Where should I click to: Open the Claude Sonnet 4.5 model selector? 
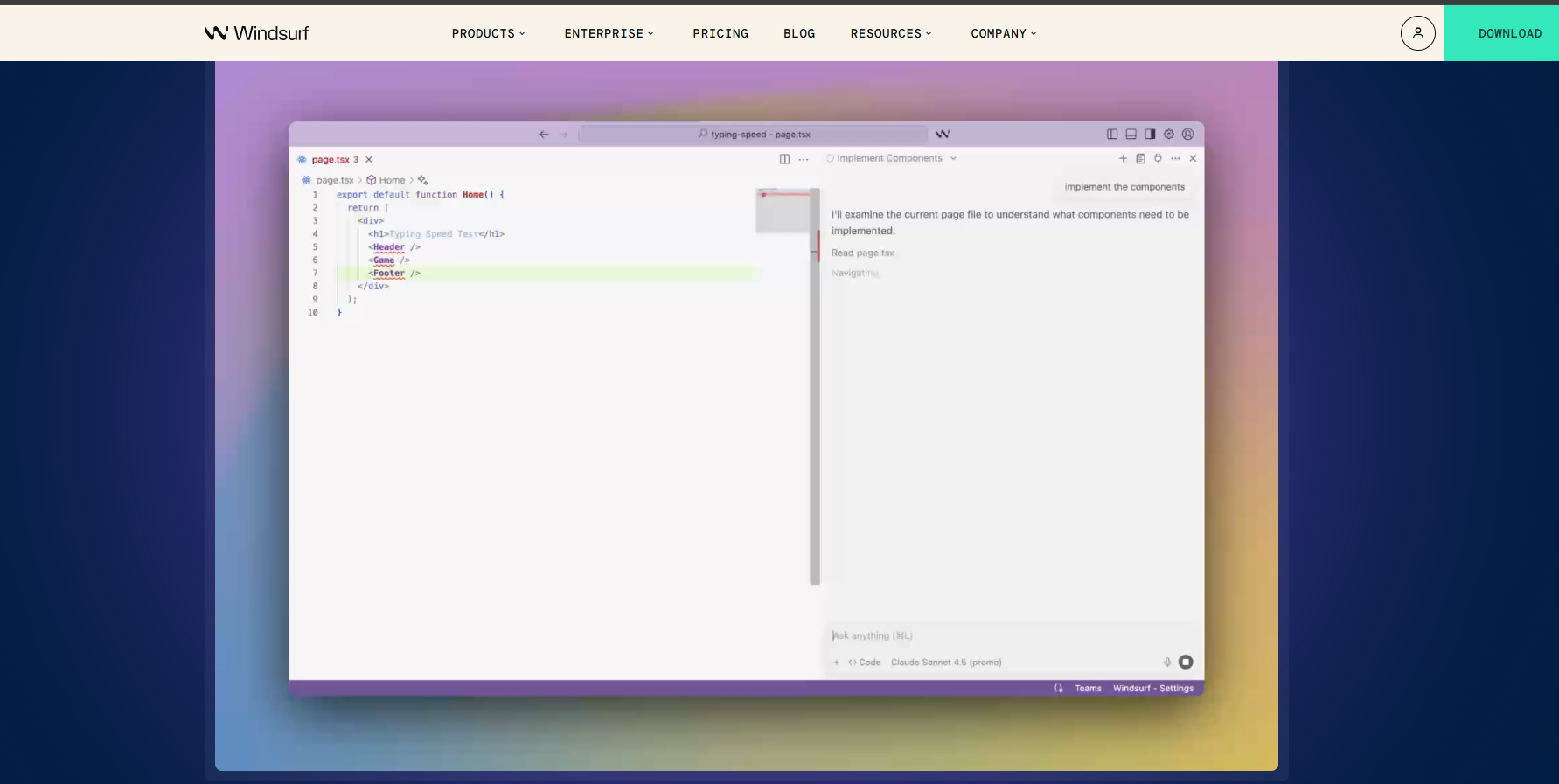[946, 663]
